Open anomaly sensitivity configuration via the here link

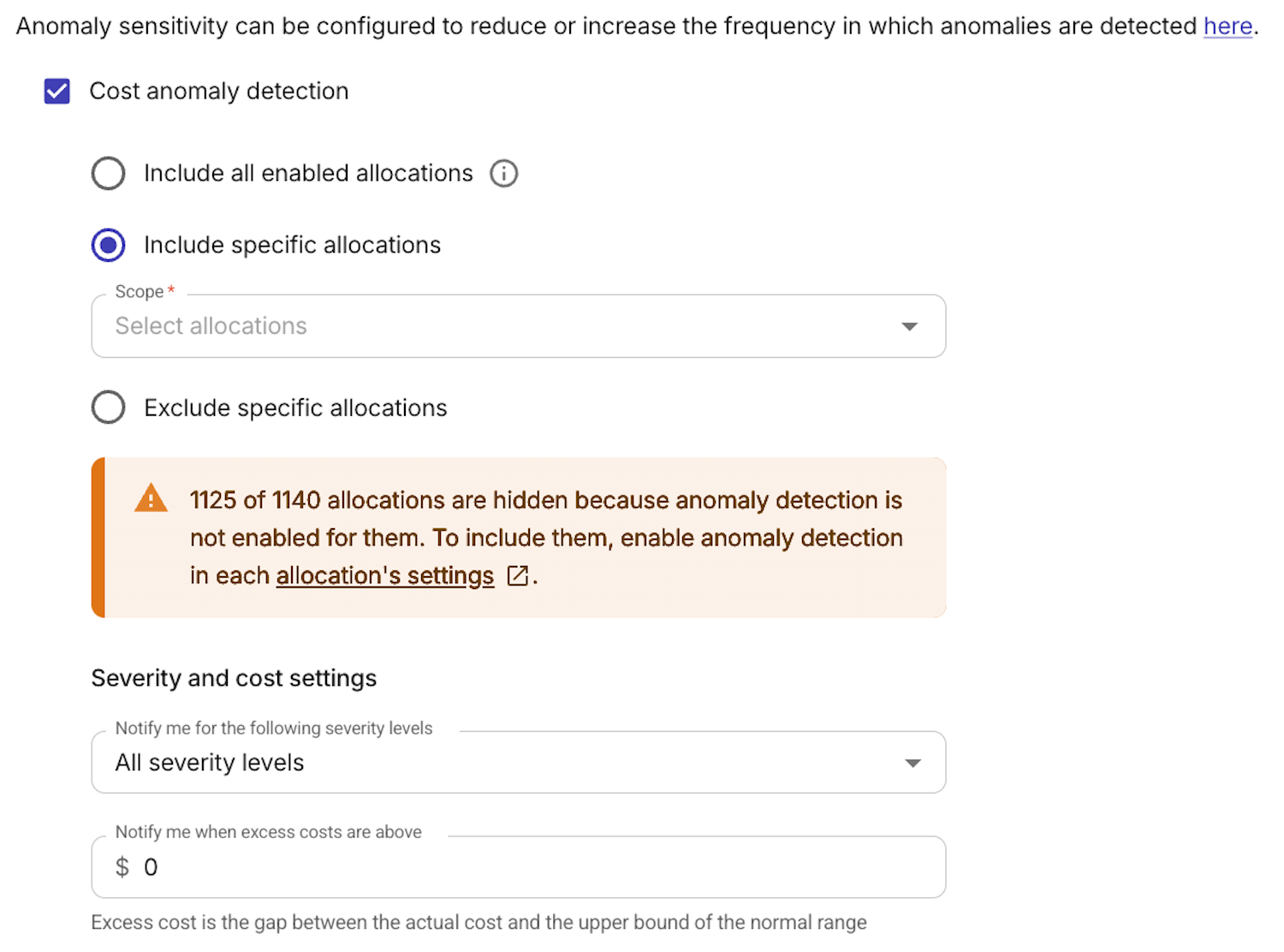1227,26
